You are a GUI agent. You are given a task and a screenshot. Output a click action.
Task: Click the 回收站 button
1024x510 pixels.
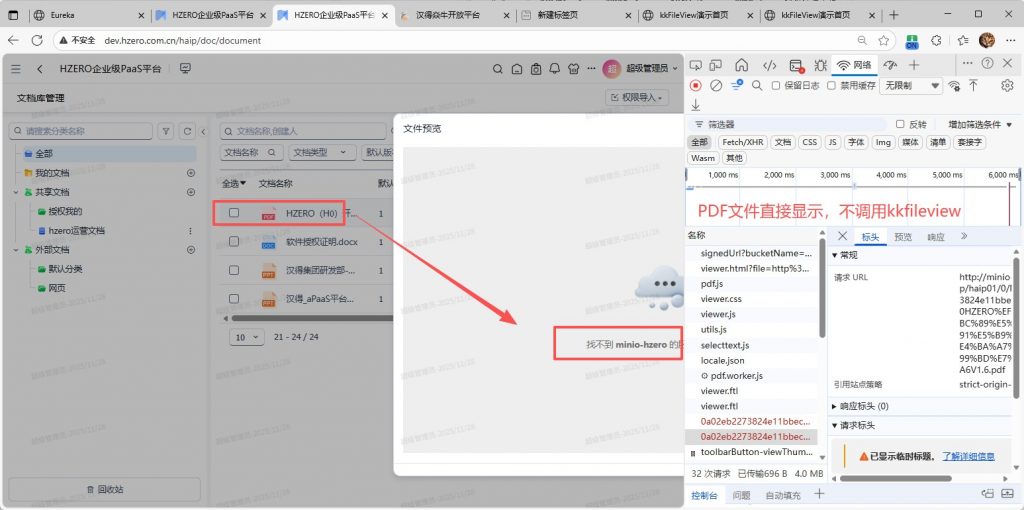105,489
